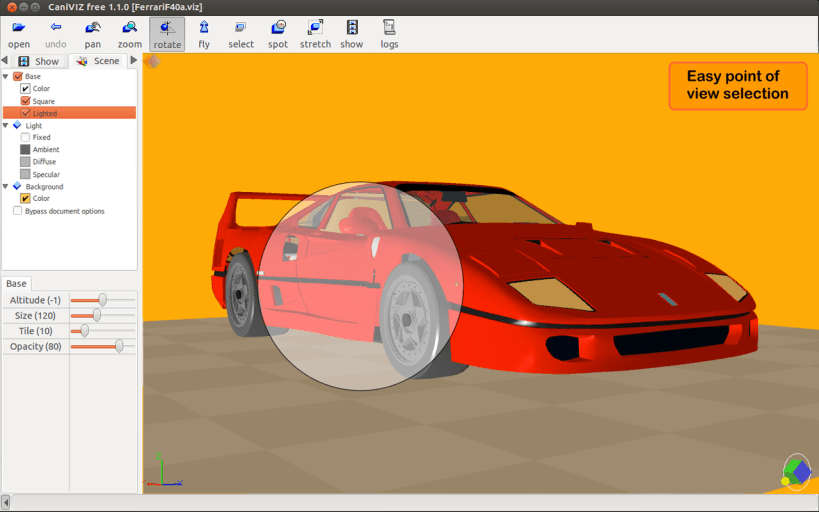Screen dimensions: 819x512
Task: Click right arrow beside the Scene tab
Action: click(x=134, y=60)
